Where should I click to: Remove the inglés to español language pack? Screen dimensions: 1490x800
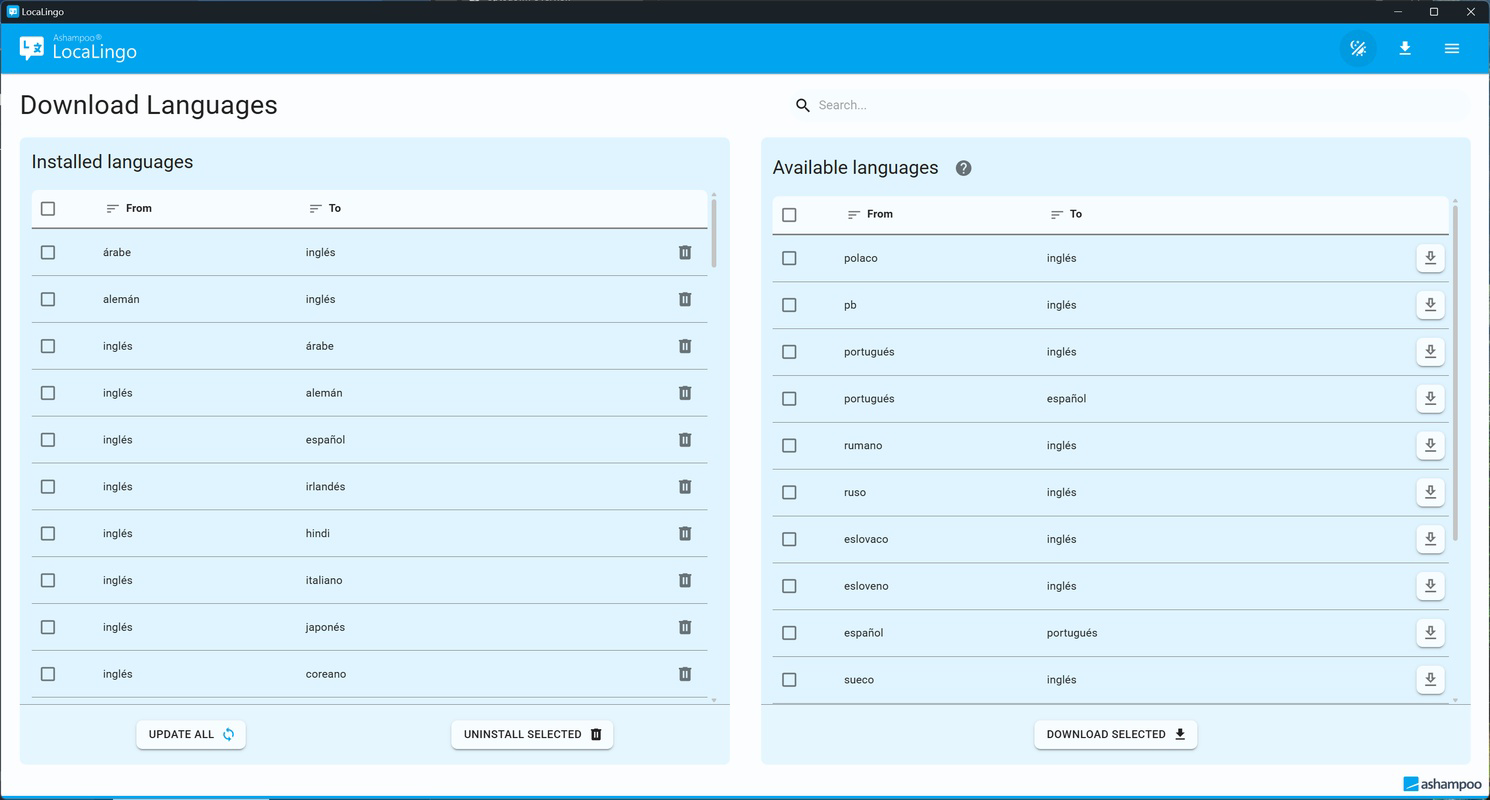[x=685, y=440]
